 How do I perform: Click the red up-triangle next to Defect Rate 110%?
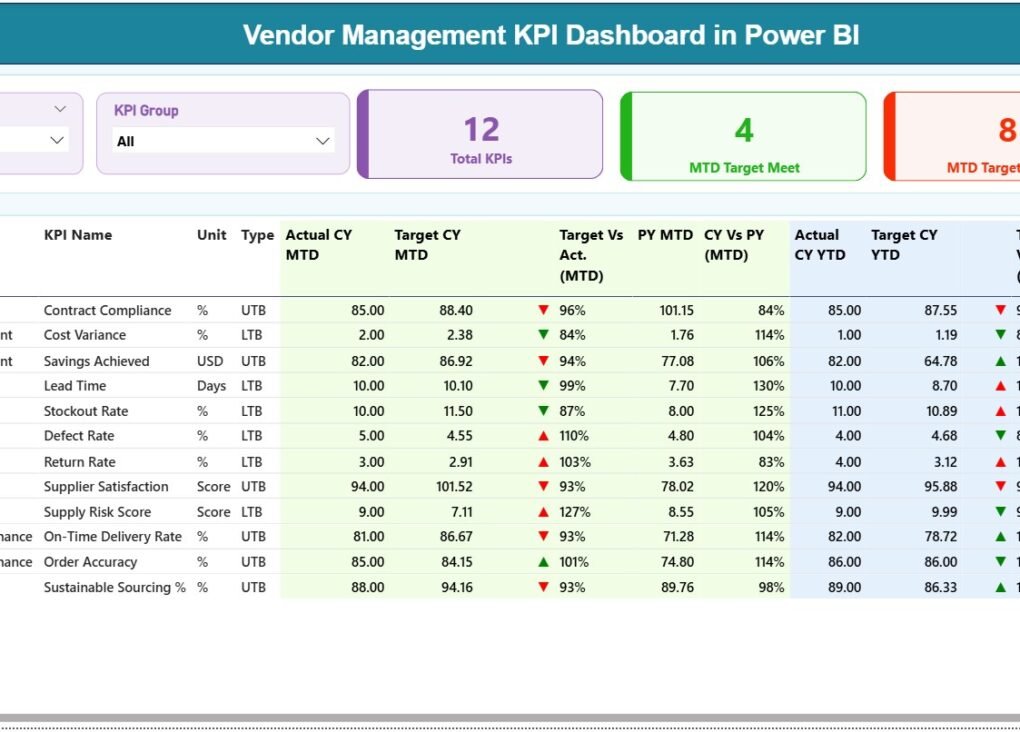tap(543, 436)
